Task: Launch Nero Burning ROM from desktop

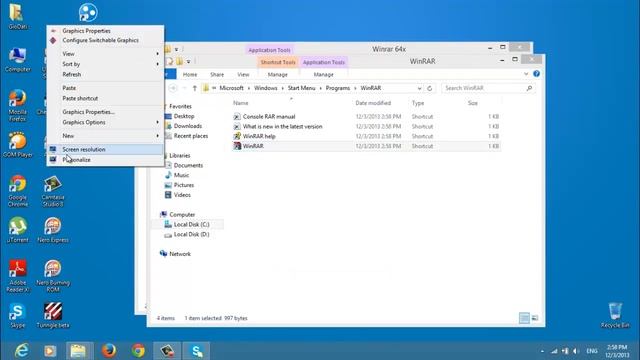Action: (53, 276)
